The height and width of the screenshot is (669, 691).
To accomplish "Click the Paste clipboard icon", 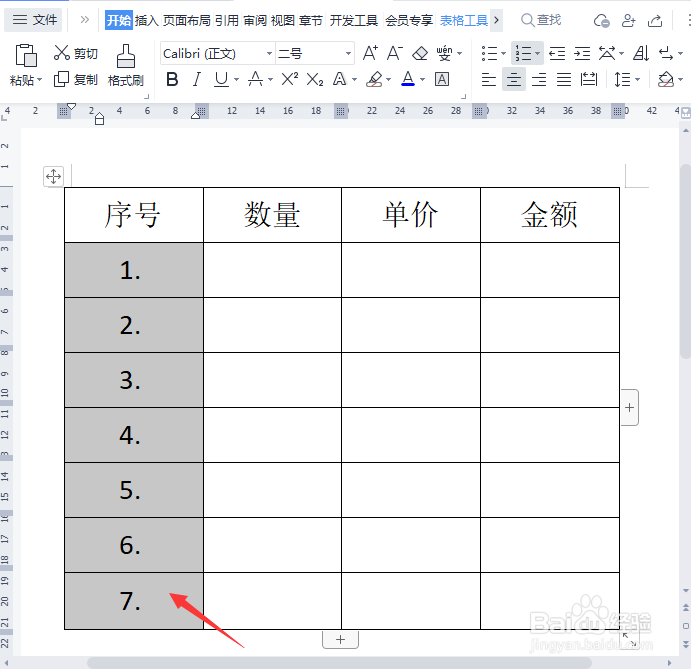I will (26, 55).
